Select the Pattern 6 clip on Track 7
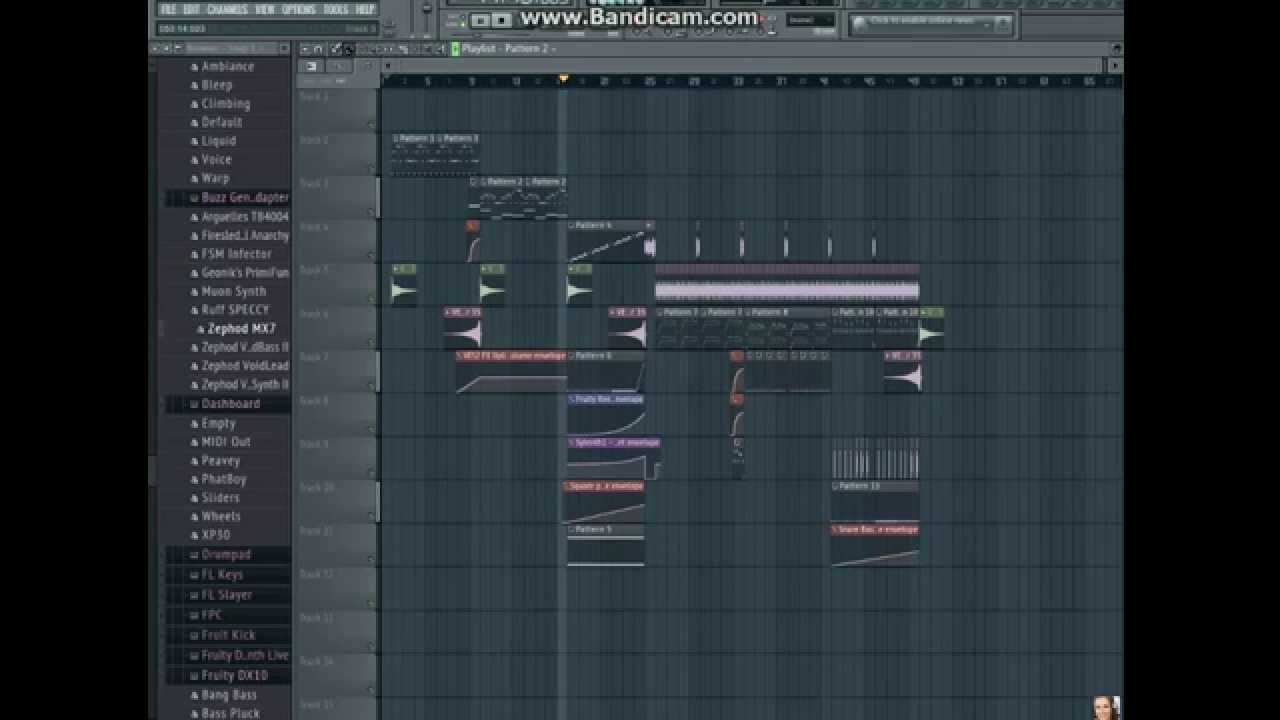1280x720 pixels. 606,371
